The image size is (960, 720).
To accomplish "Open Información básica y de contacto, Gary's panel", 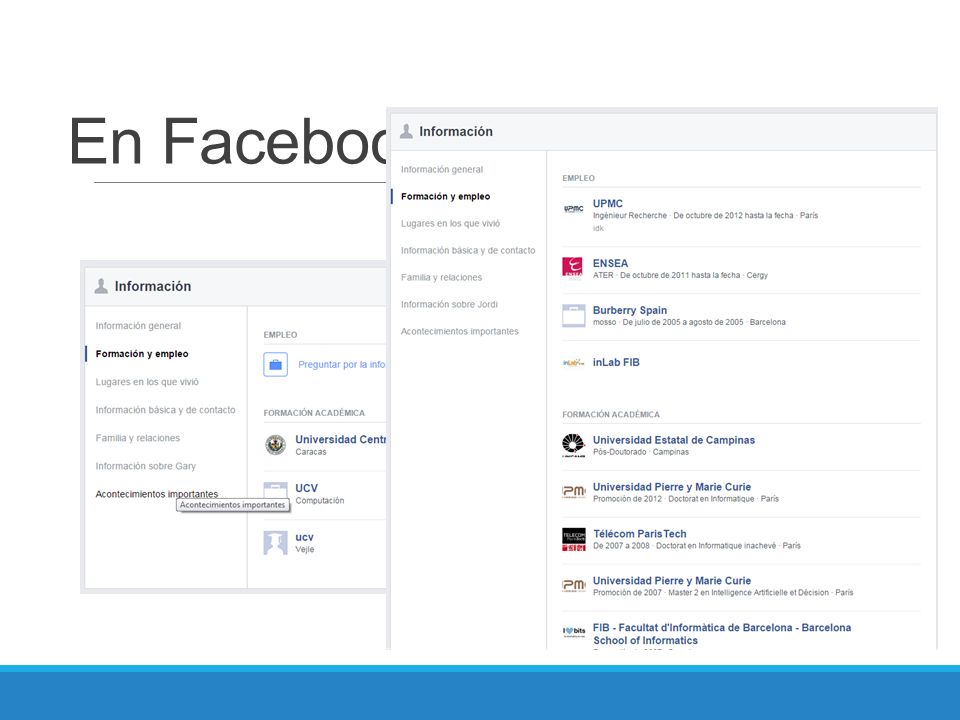I will pos(165,410).
